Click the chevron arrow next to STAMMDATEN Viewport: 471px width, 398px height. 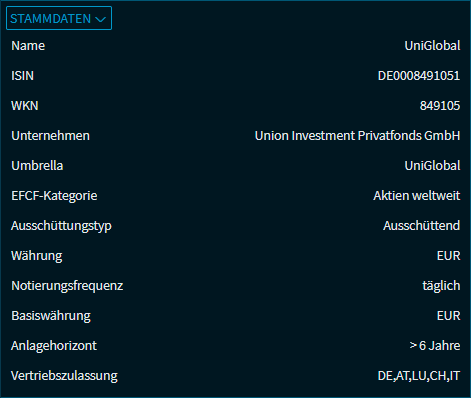click(x=100, y=19)
